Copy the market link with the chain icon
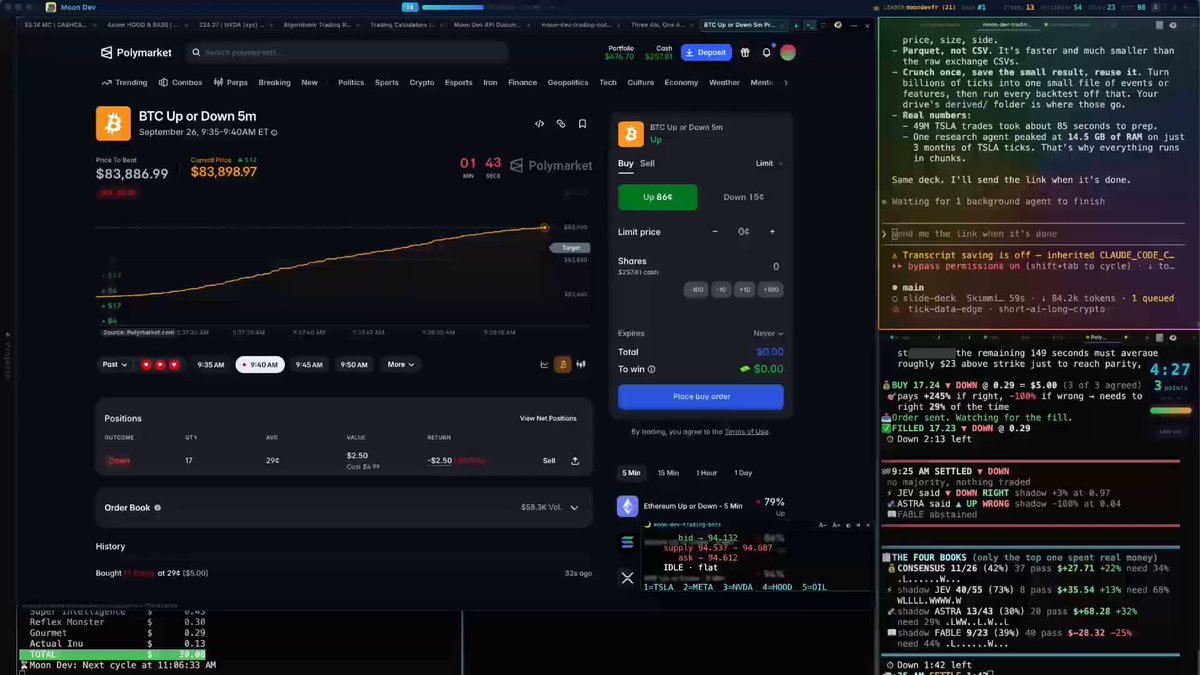Image resolution: width=1200 pixels, height=675 pixels. (561, 124)
